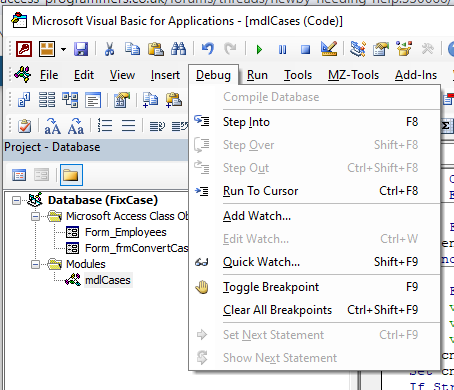Screen dimensions: 454x390
Task: Click the MZ-Tools paste with plus icon
Action: pyautogui.click(x=173, y=100)
